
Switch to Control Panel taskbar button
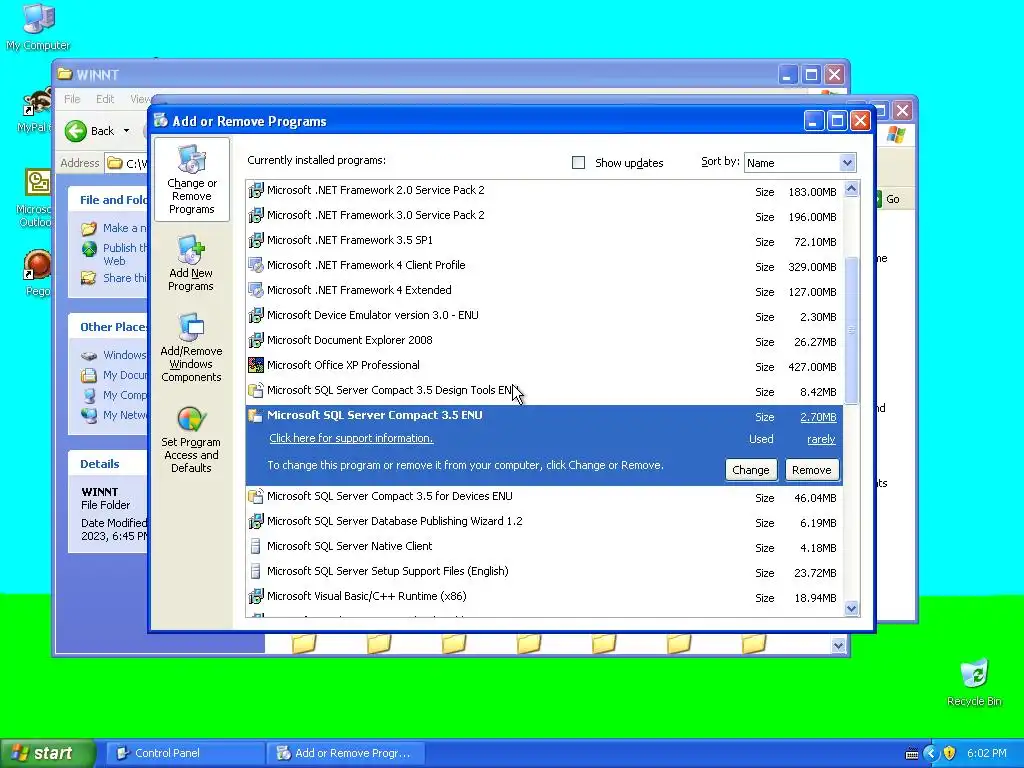[x=185, y=753]
